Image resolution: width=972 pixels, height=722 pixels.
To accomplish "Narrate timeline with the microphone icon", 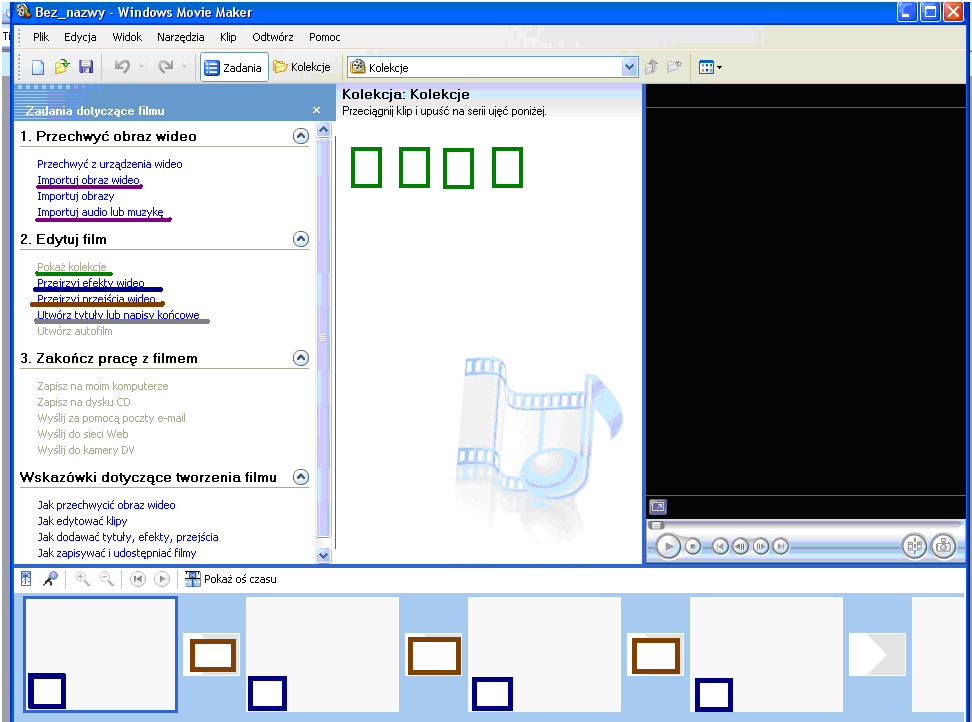I will [x=50, y=578].
